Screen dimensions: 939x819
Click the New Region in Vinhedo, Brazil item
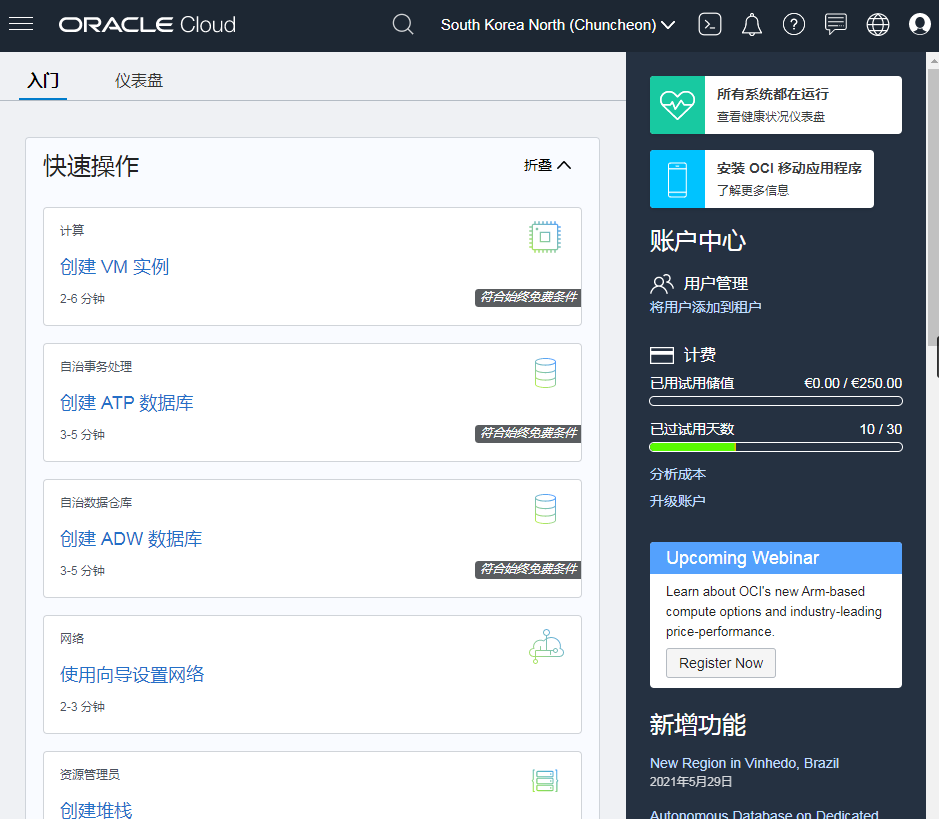[x=744, y=763]
